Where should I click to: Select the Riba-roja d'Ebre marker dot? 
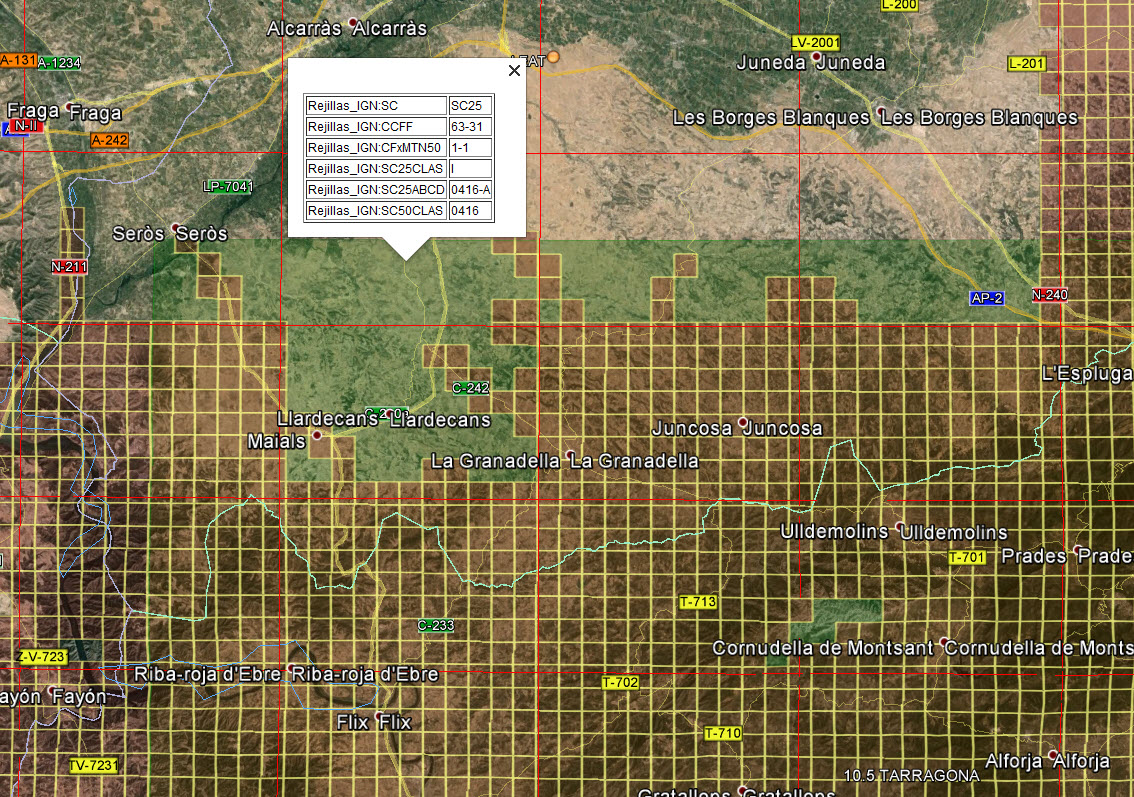tap(291, 668)
